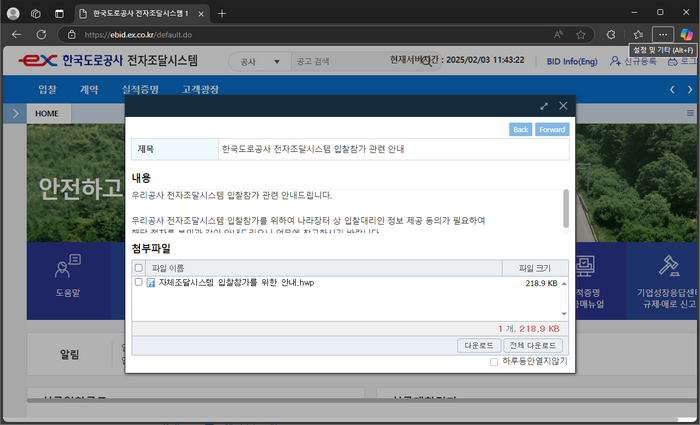This screenshot has height=425, width=700.
Task: Check the 자체조달시스템 hwp file checkbox
Action: (x=138, y=282)
